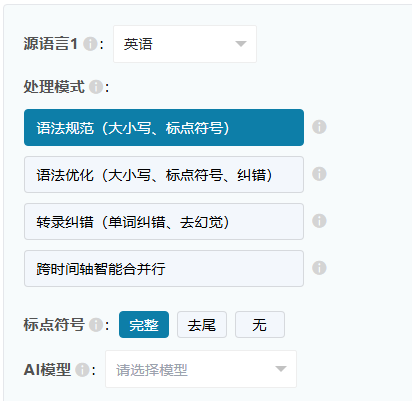Show info for 语法优化 mode
The height and width of the screenshot is (401, 412).
pyautogui.click(x=319, y=174)
